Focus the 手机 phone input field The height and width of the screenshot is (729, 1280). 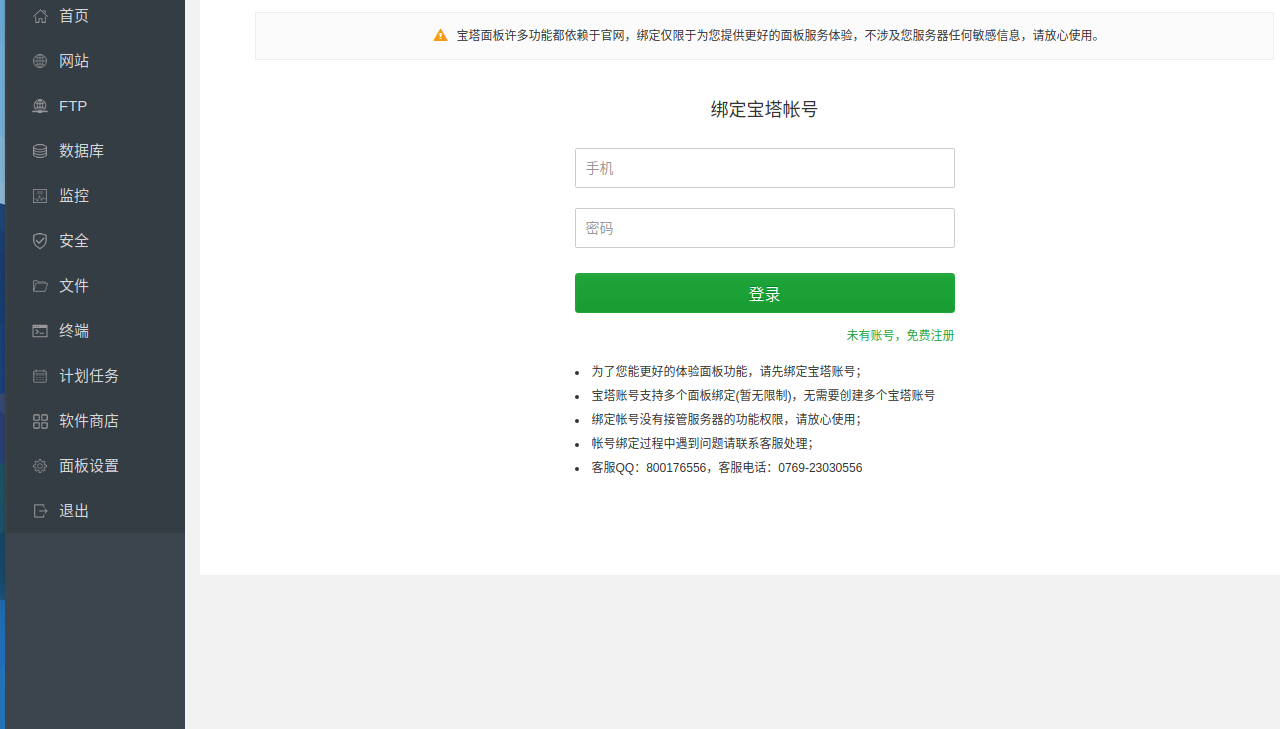pos(765,168)
